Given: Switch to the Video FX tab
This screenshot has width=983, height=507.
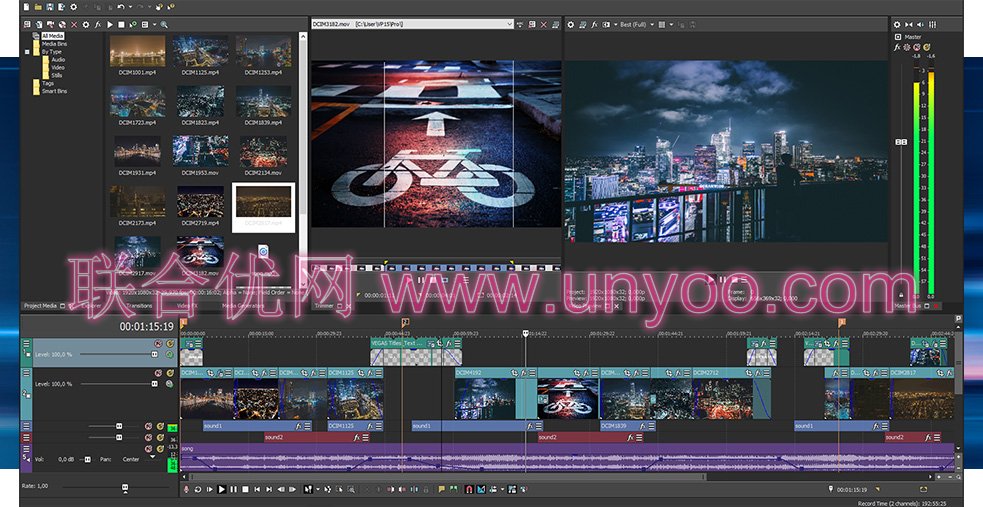Looking at the screenshot, I should pos(187,306).
